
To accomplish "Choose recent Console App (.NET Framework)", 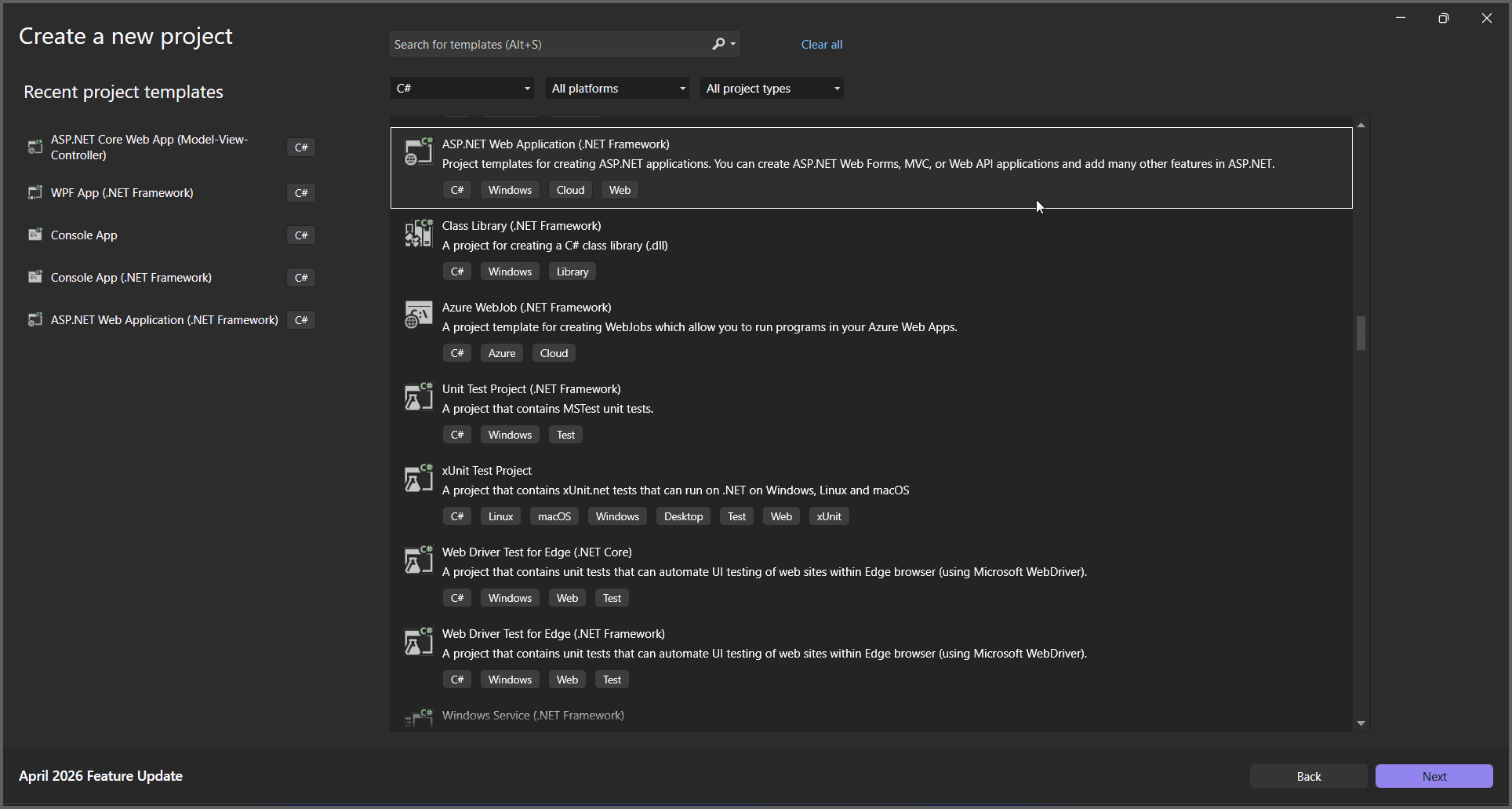I will click(131, 278).
